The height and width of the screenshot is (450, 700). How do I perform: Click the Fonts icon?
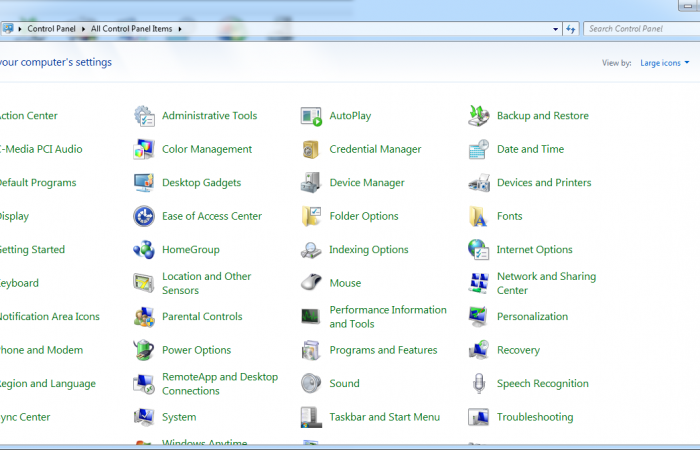[x=479, y=216]
